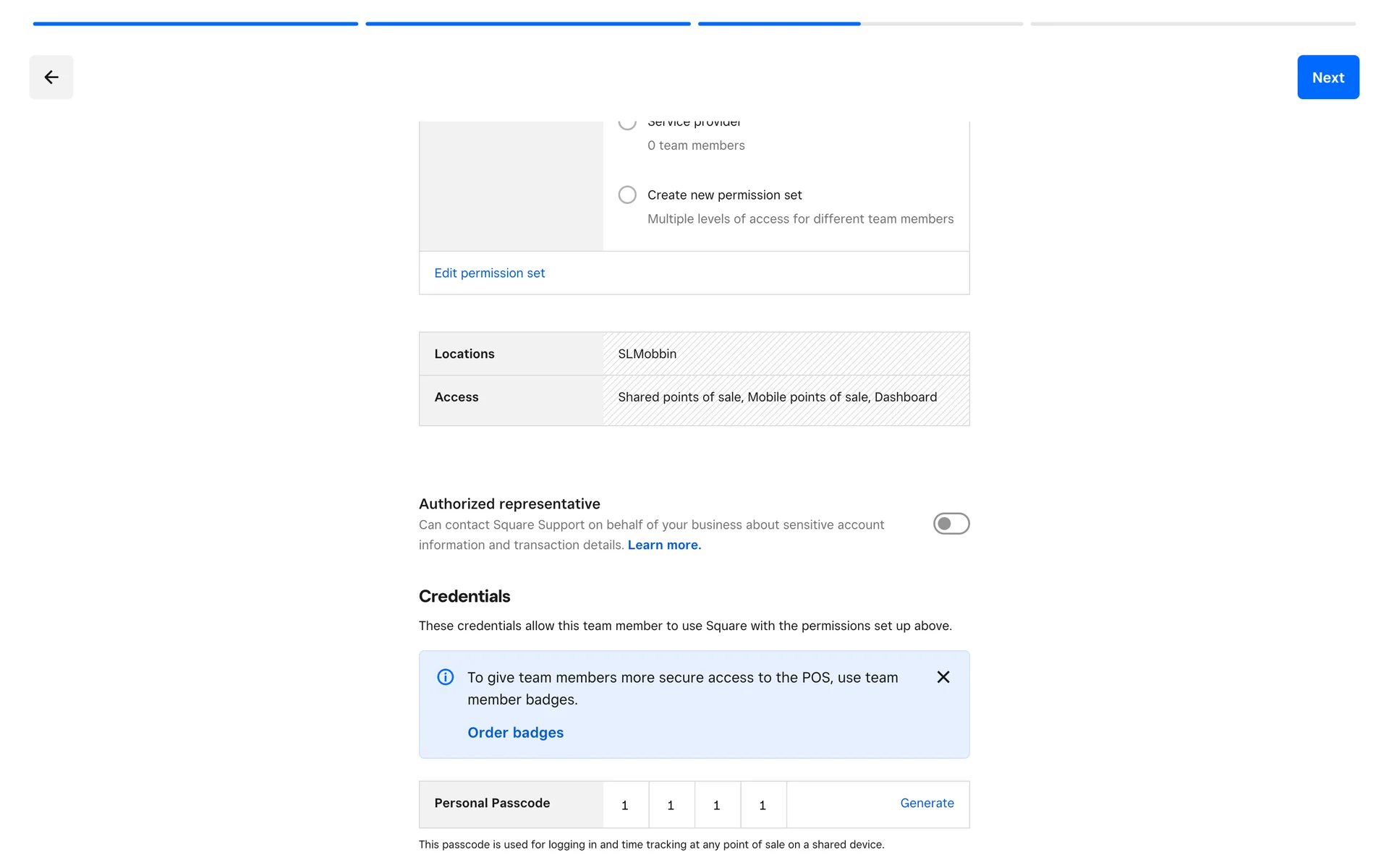Click the Order badges link

[x=515, y=733]
